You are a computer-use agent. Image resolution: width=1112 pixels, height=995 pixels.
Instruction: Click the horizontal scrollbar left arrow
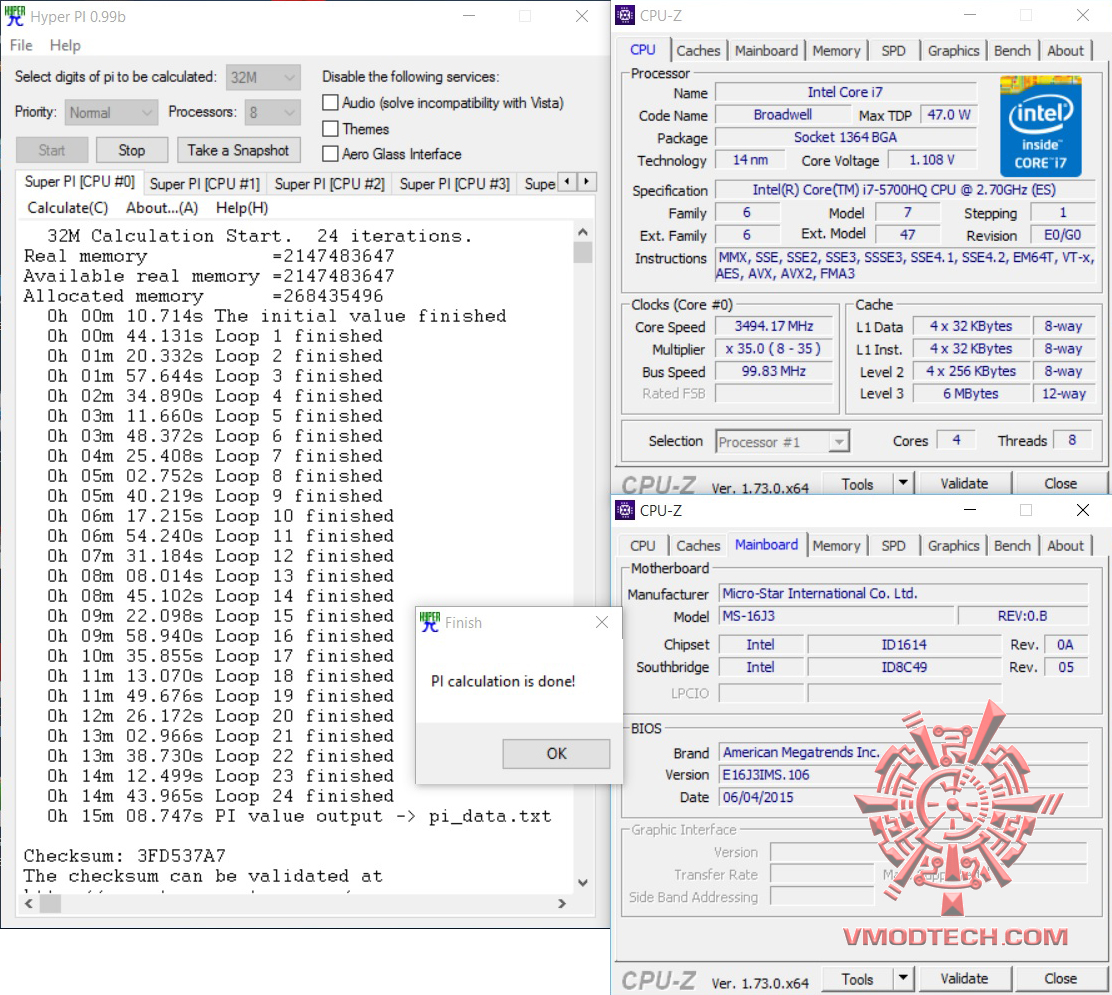29,904
